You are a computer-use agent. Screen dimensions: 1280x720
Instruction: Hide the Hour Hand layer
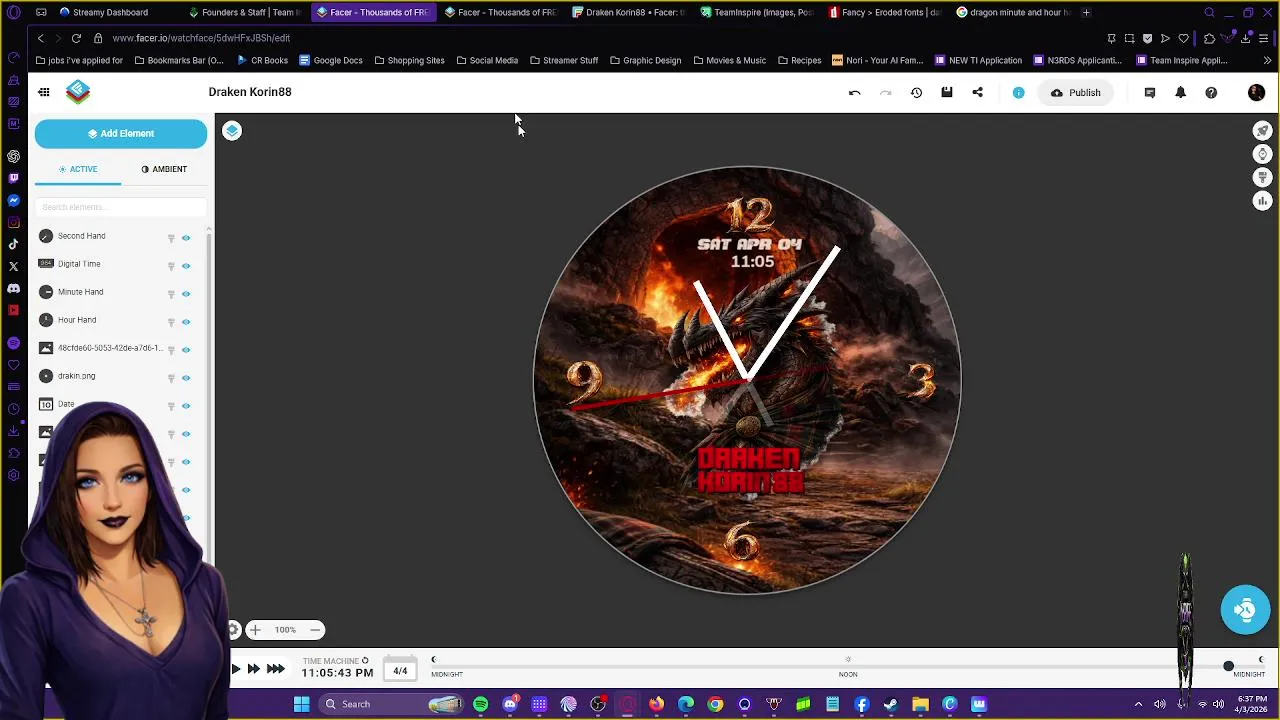pyautogui.click(x=186, y=322)
